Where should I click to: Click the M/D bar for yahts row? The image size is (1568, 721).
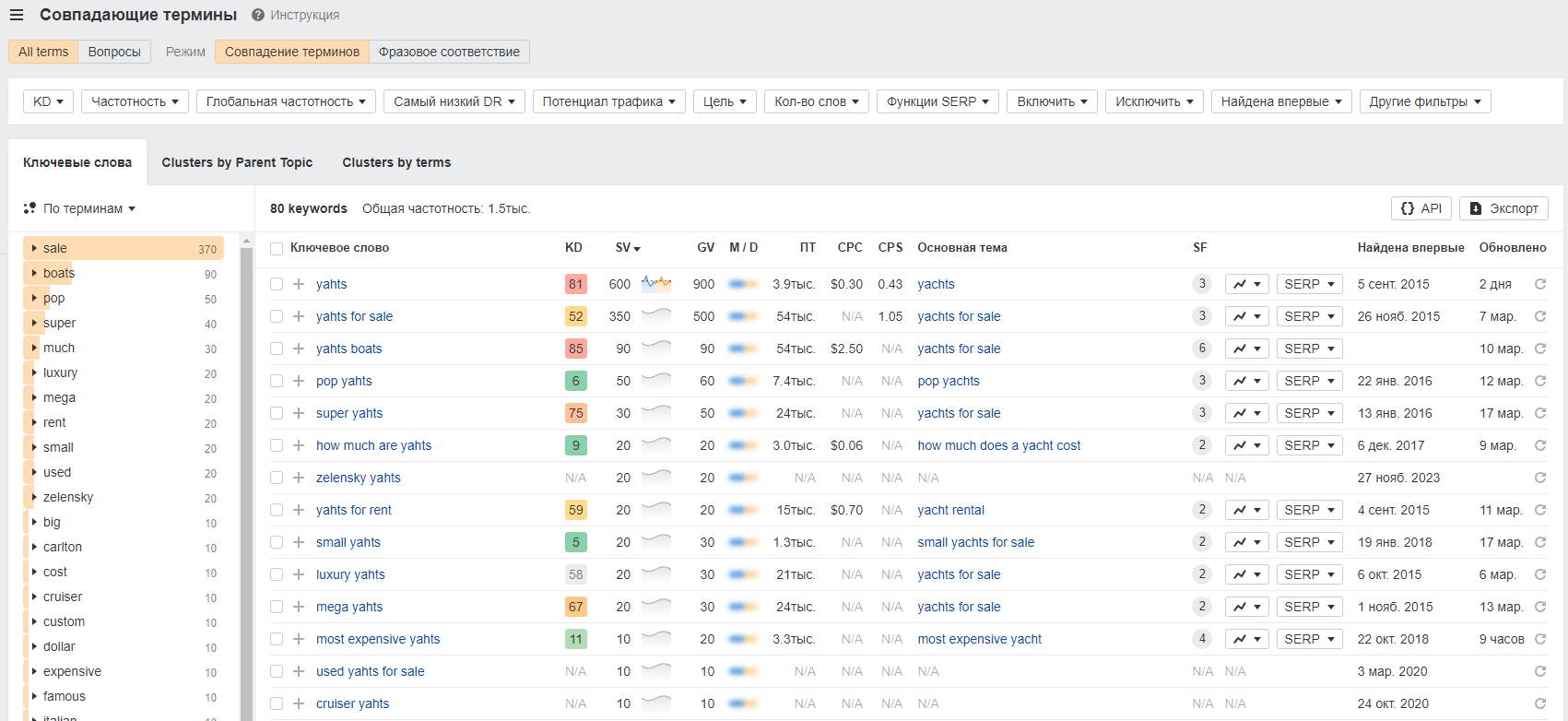(x=743, y=284)
